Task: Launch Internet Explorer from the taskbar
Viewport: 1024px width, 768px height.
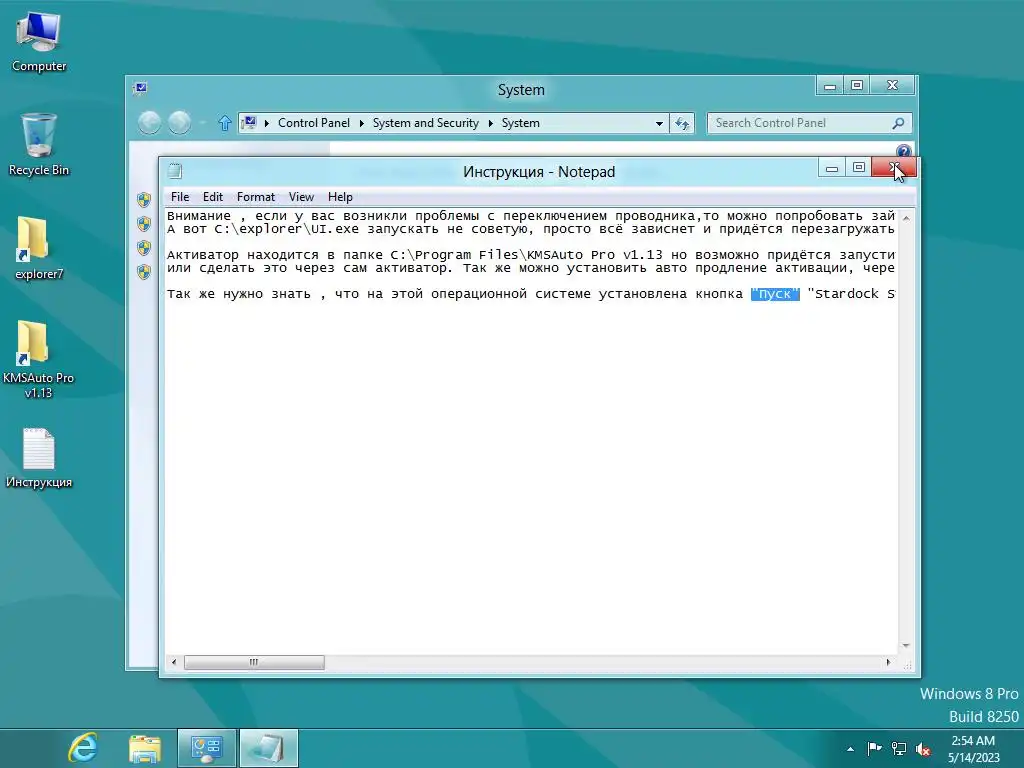Action: click(83, 748)
